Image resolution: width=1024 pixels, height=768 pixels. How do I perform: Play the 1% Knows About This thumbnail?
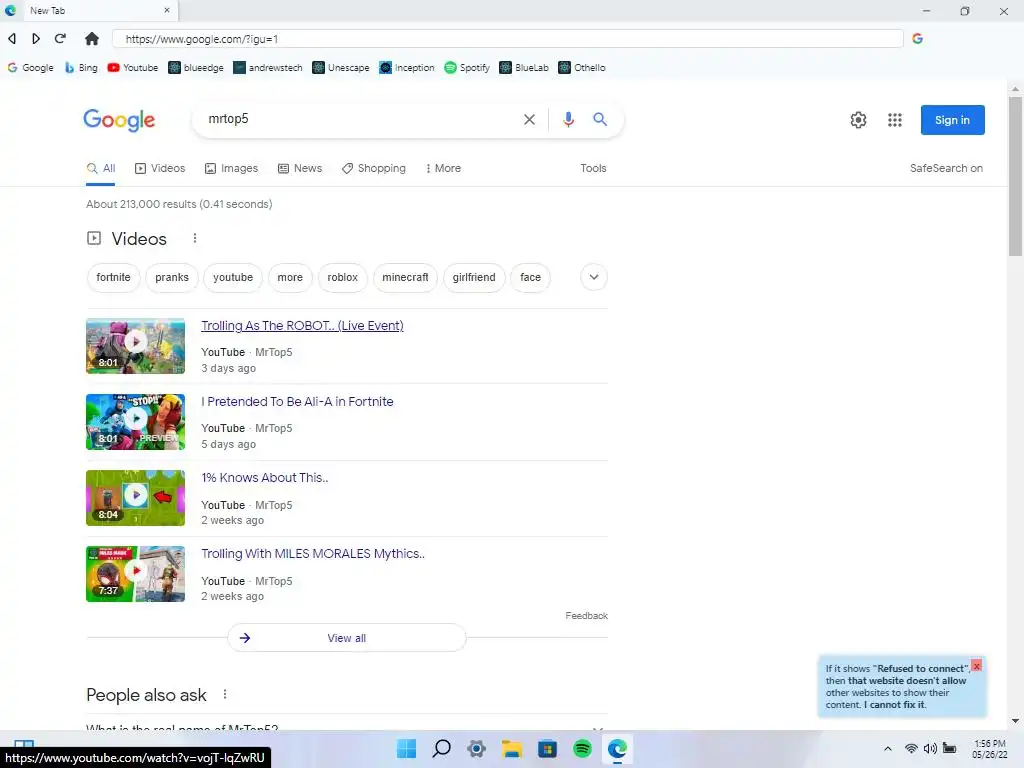[135, 498]
